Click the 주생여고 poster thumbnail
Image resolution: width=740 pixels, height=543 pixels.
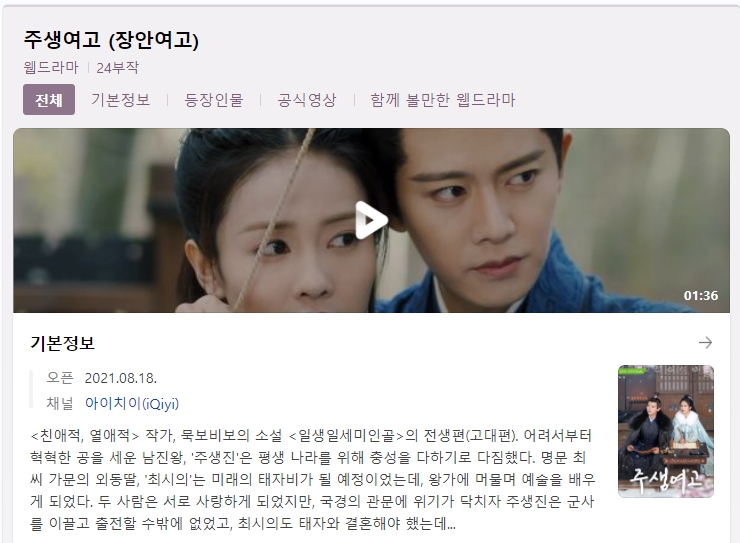665,431
